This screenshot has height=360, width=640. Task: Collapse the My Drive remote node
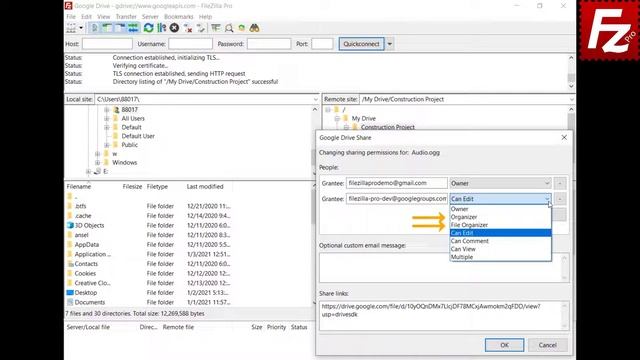click(337, 118)
